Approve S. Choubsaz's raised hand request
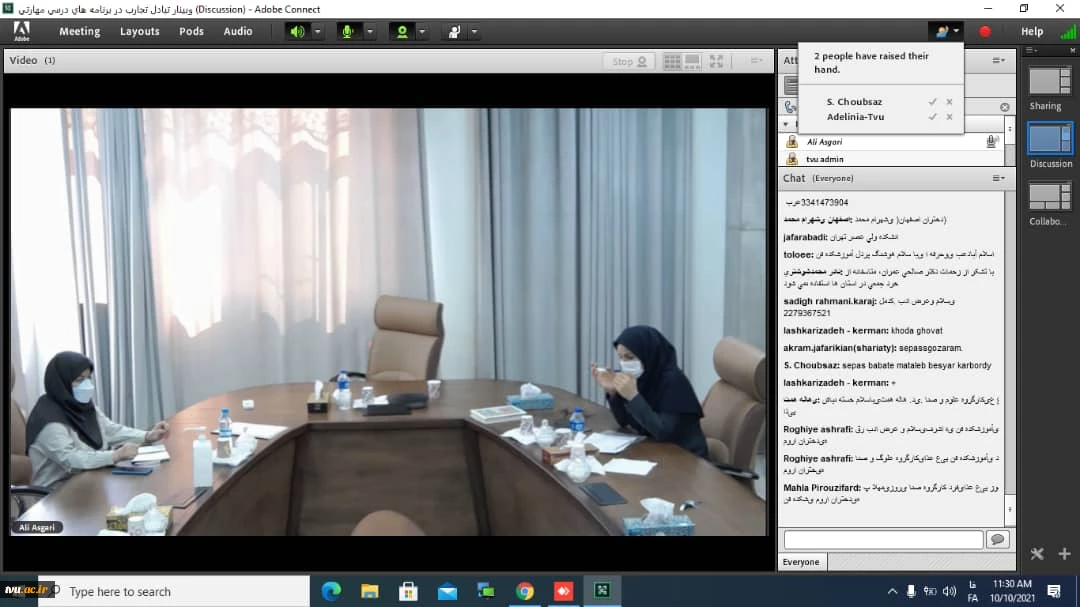1080x607 pixels. [933, 101]
